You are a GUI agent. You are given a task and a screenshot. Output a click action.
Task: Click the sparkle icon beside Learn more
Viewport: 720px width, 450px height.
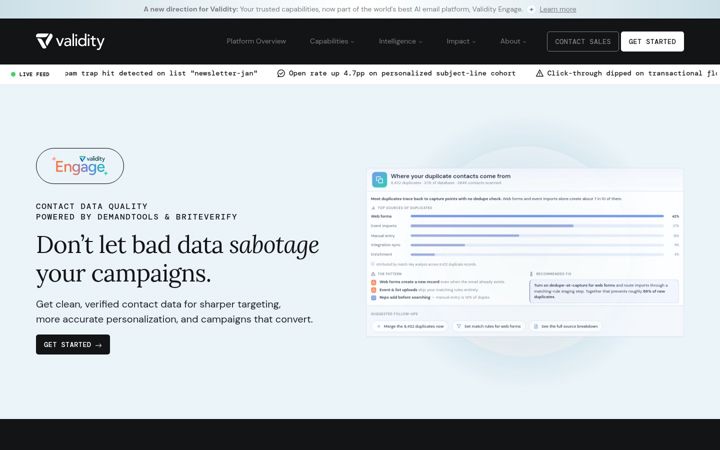[531, 9]
